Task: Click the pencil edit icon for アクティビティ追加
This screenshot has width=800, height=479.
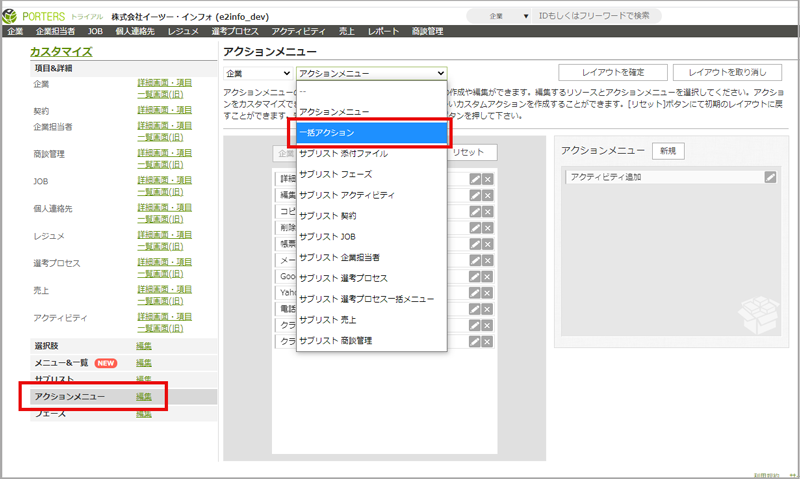Action: coord(770,177)
